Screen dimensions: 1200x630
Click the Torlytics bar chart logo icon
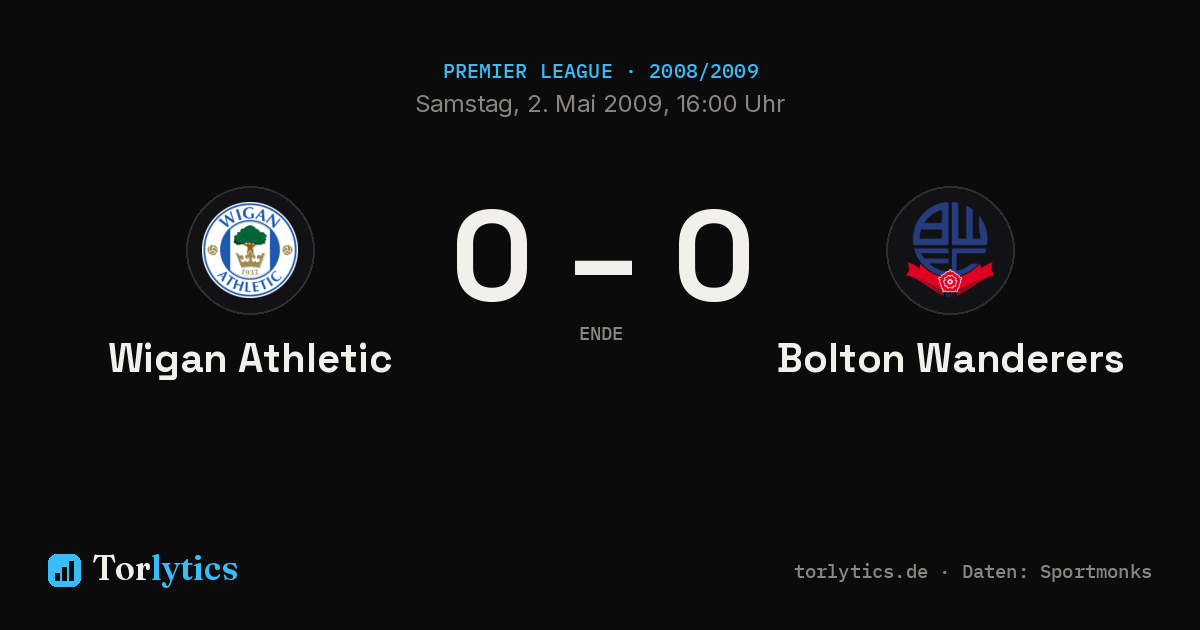(x=64, y=570)
